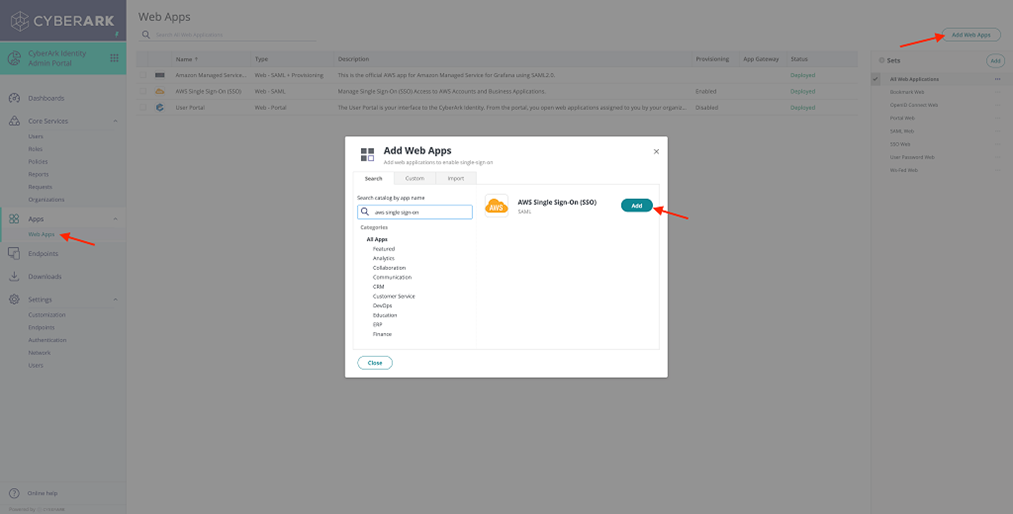Select the All Apps category
Screen dimensions: 1013x514
point(377,239)
